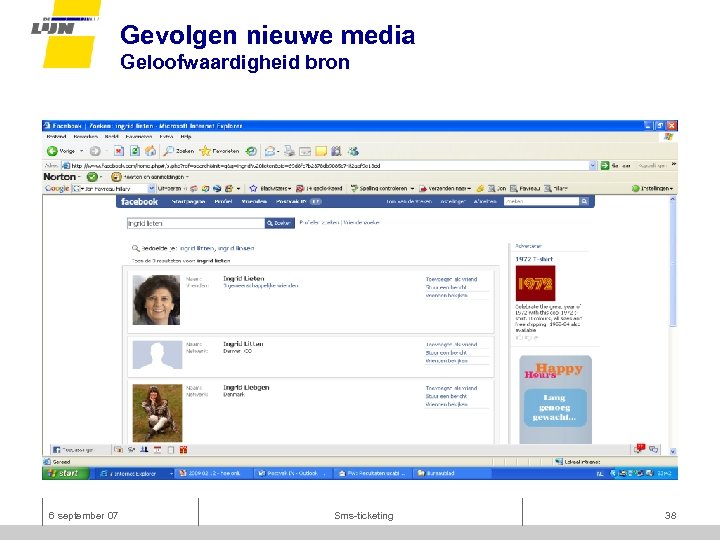Click the Google toolbar logo
Screen dimensions: 720x540
pos(57,188)
